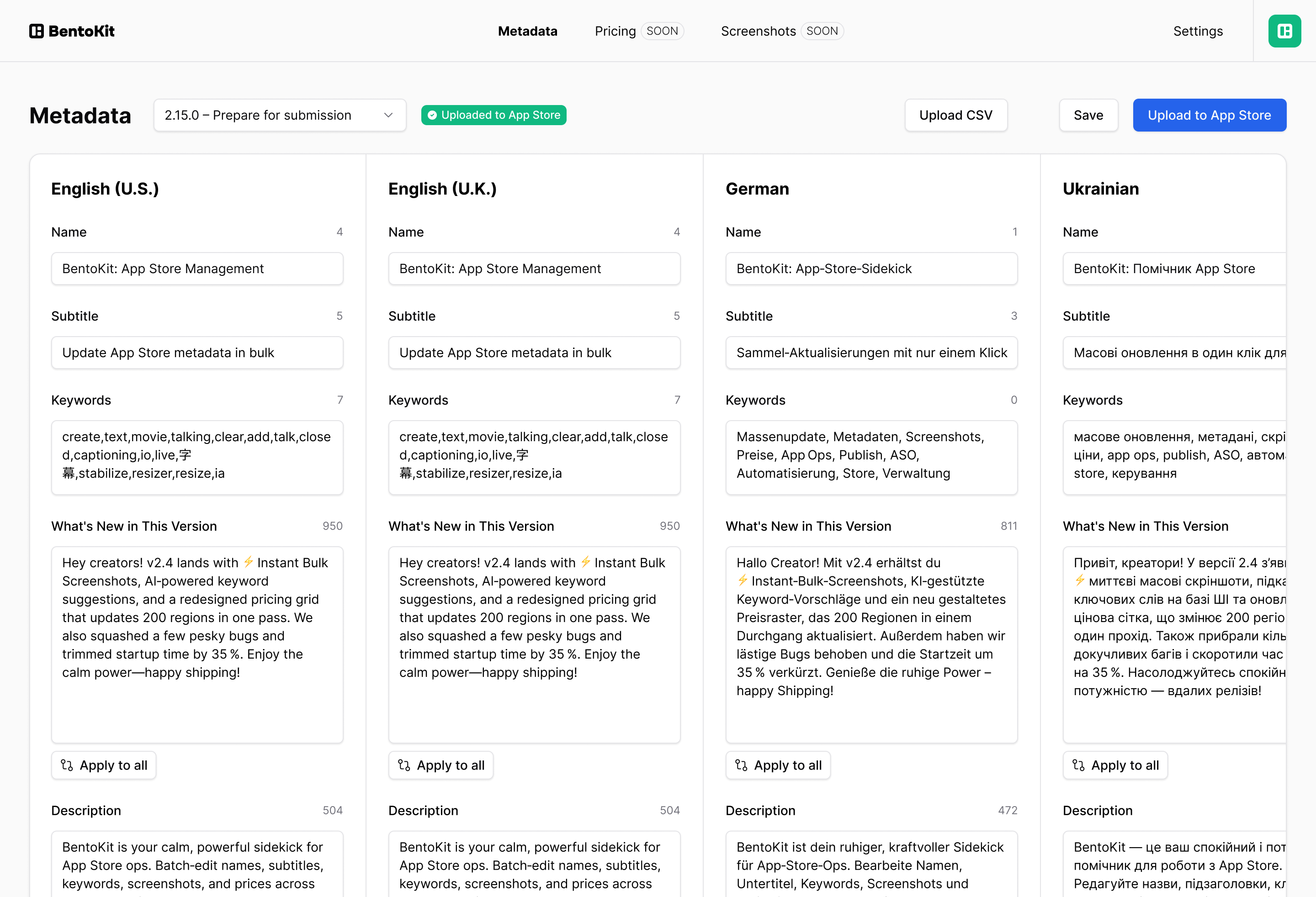Click the English (U.K.) column heading

[x=442, y=189]
